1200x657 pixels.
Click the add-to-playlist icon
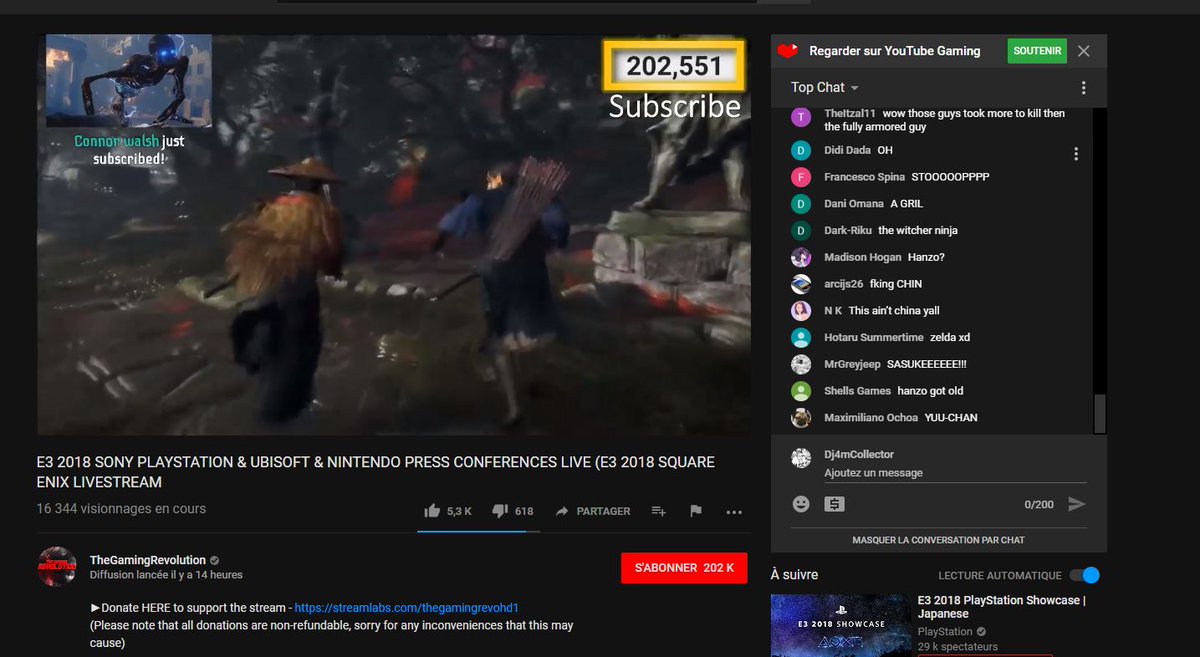(658, 511)
